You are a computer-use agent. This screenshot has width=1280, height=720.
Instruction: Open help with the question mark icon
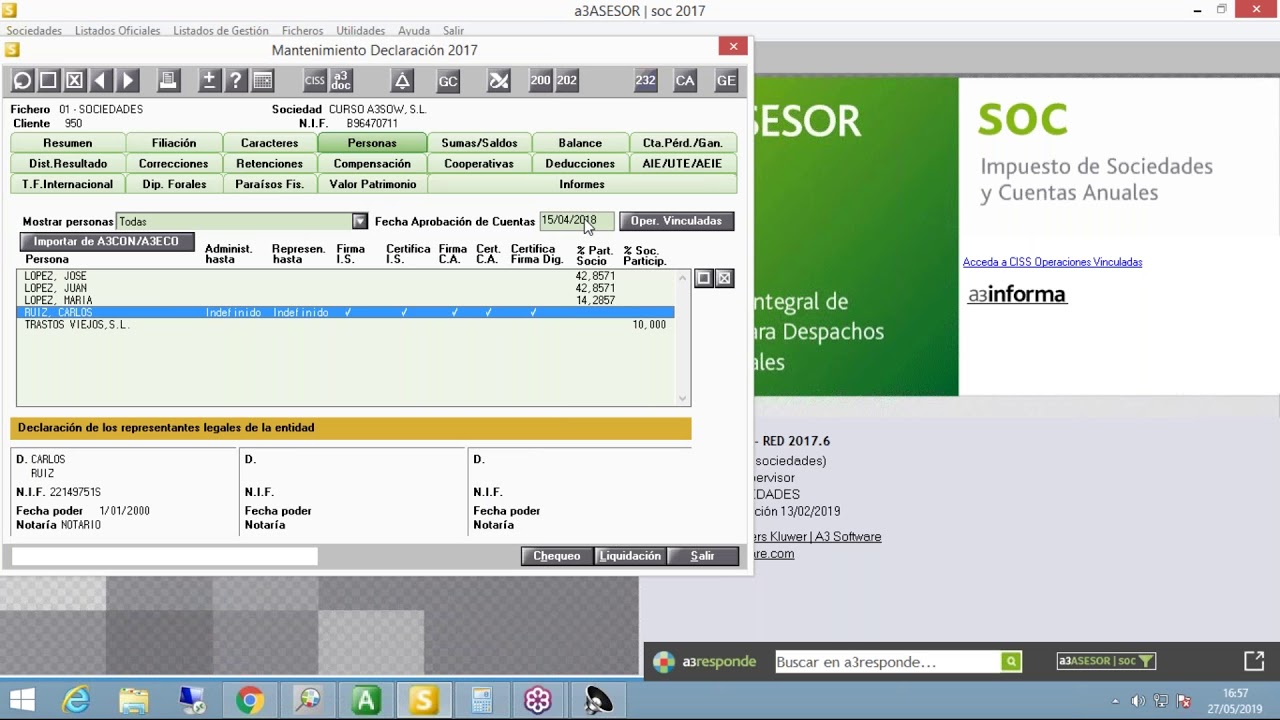pyautogui.click(x=236, y=81)
